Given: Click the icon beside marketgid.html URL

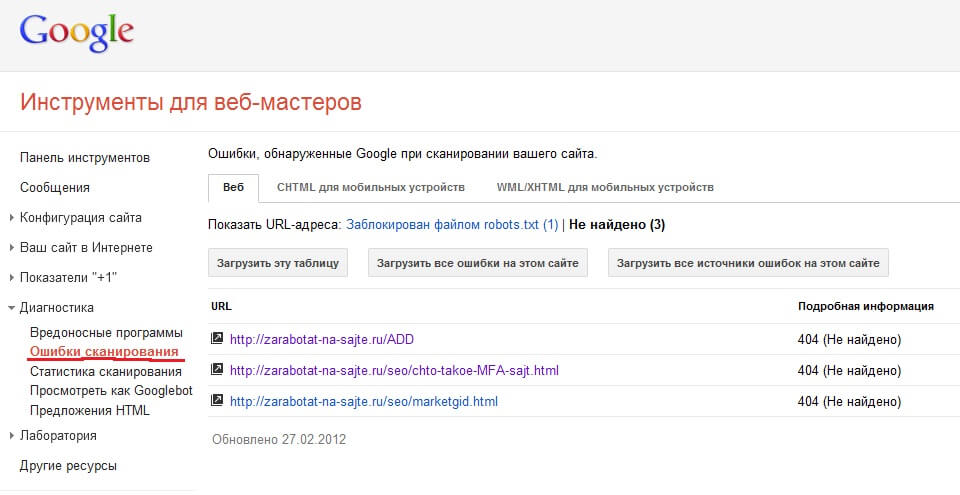Looking at the screenshot, I should tap(217, 401).
